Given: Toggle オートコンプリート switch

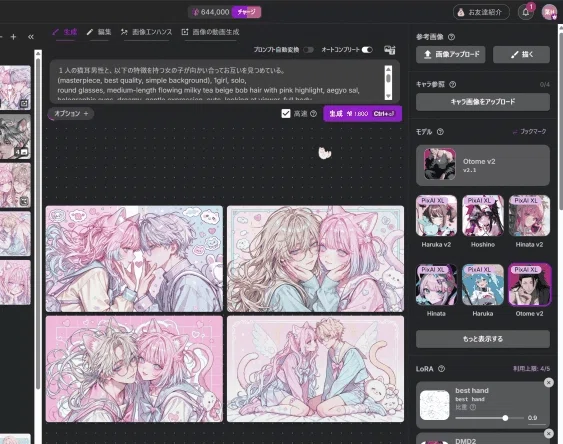Looking at the screenshot, I should click(x=367, y=50).
